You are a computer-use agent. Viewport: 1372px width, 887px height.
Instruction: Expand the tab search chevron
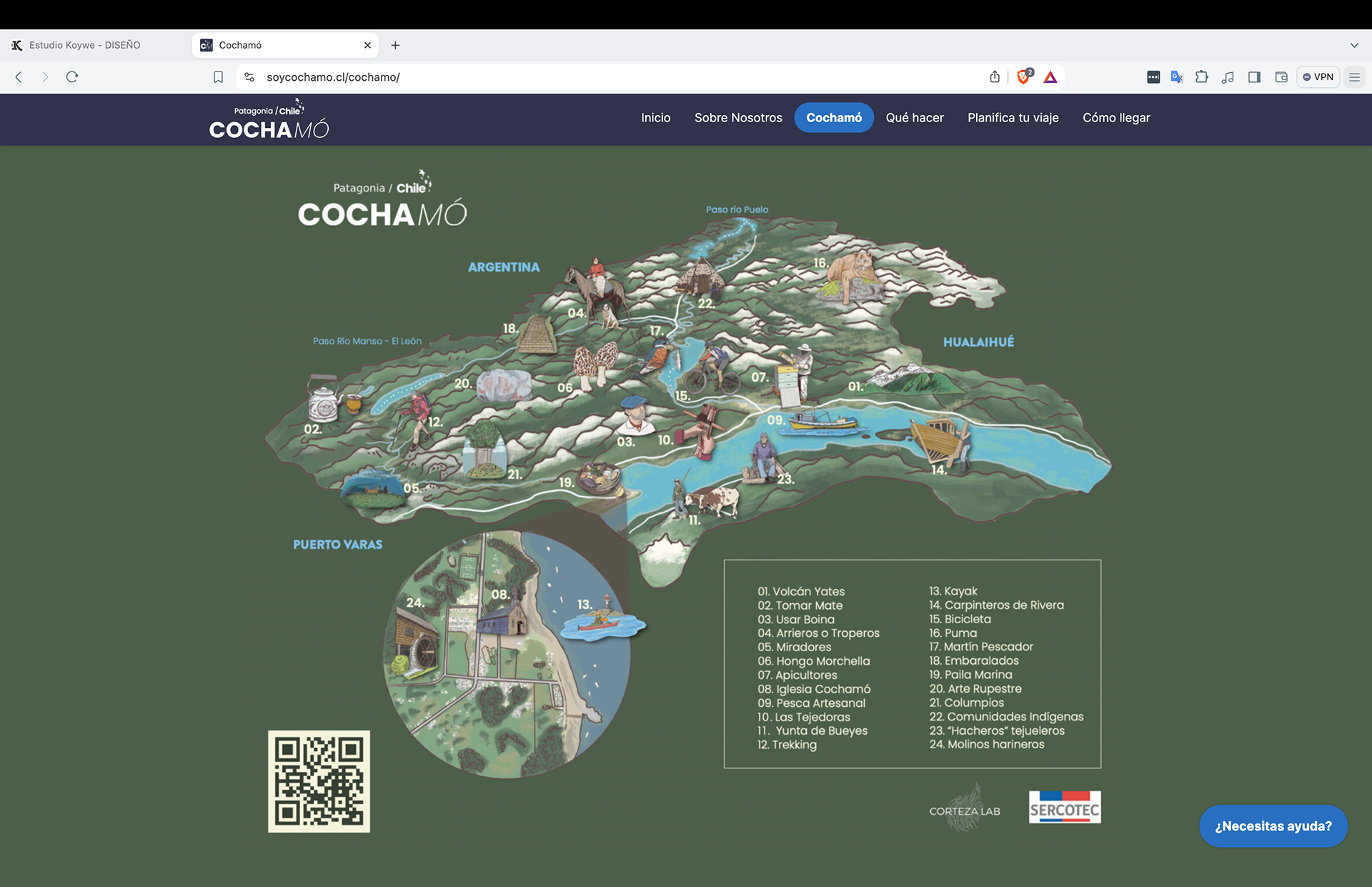coord(1354,45)
